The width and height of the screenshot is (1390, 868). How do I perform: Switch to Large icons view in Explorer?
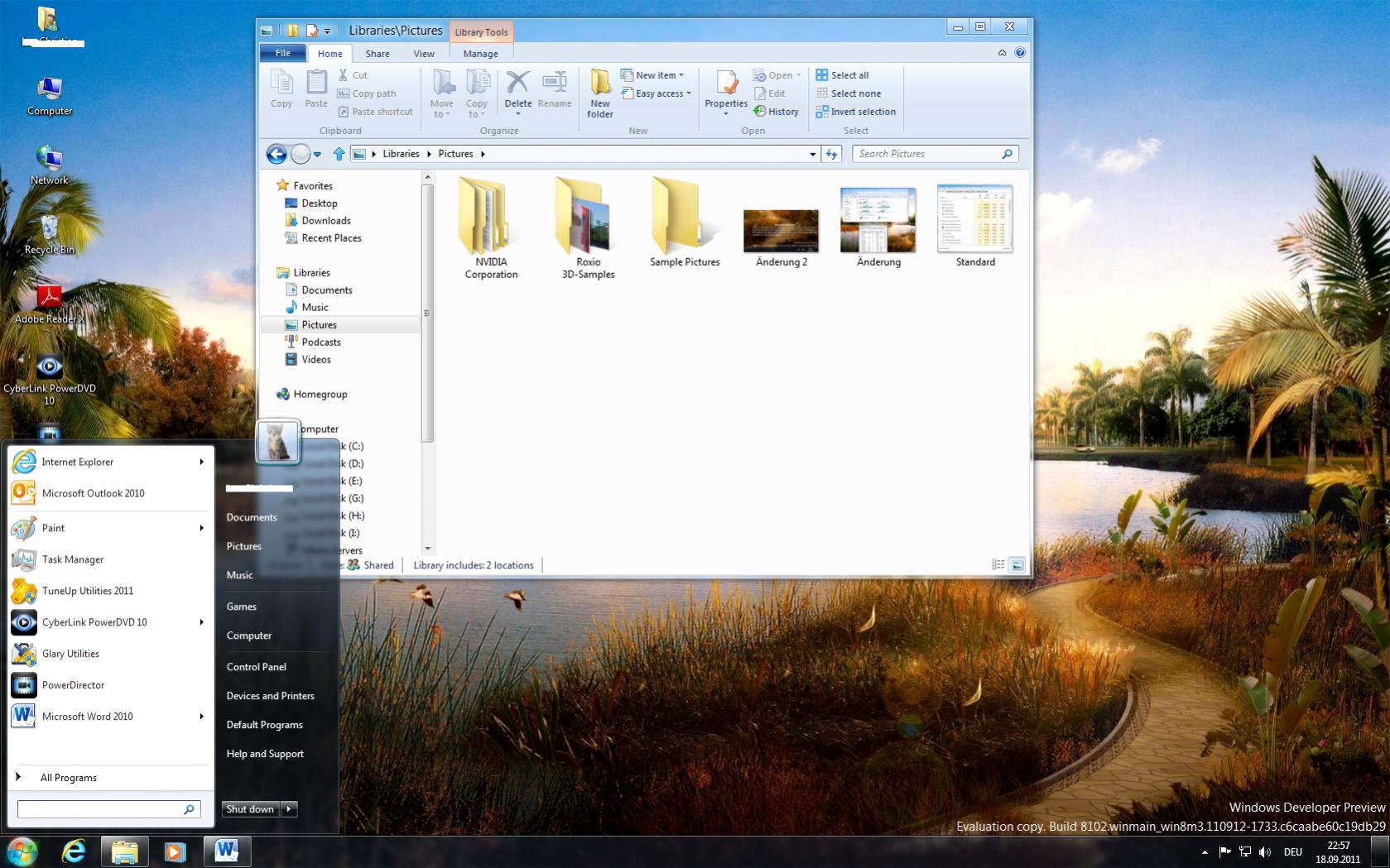point(1017,565)
